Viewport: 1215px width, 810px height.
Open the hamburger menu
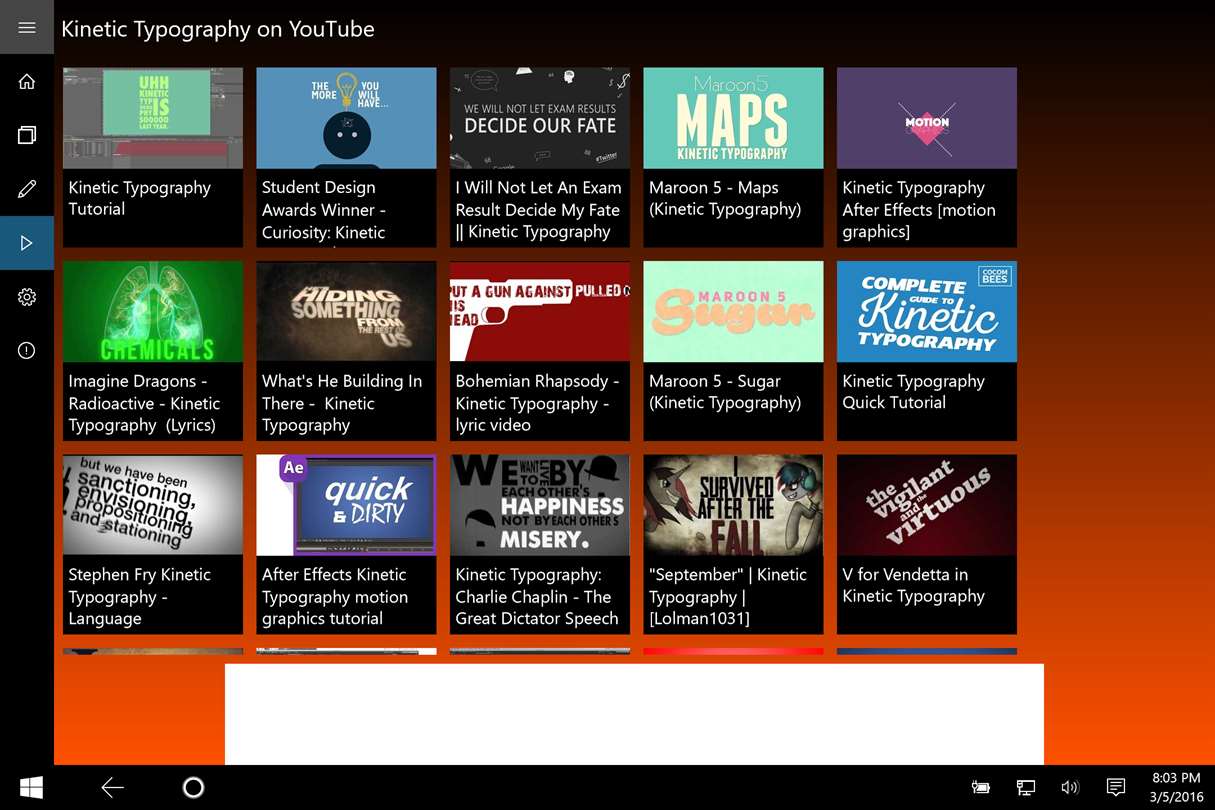click(x=27, y=27)
